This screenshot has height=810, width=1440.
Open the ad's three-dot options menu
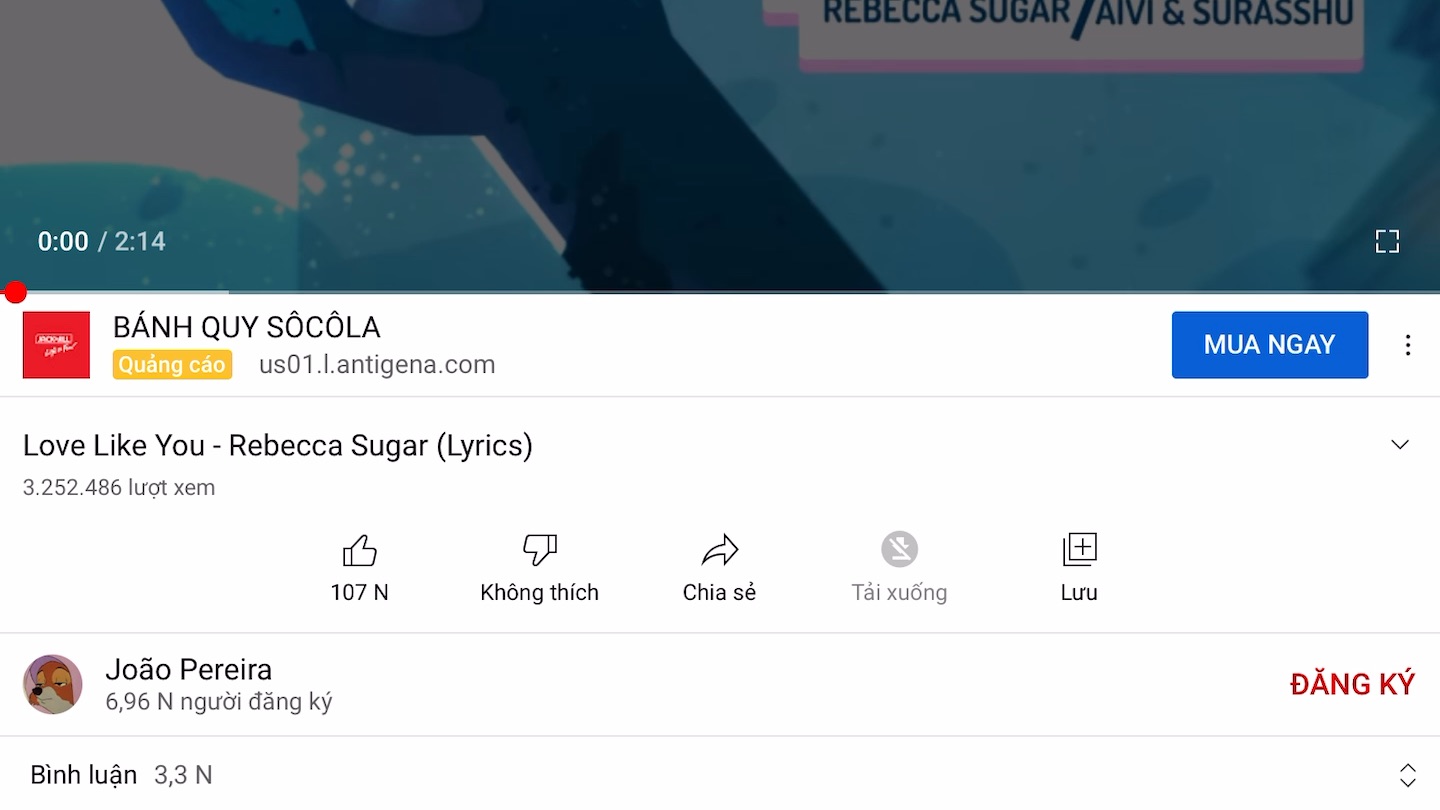point(1408,345)
